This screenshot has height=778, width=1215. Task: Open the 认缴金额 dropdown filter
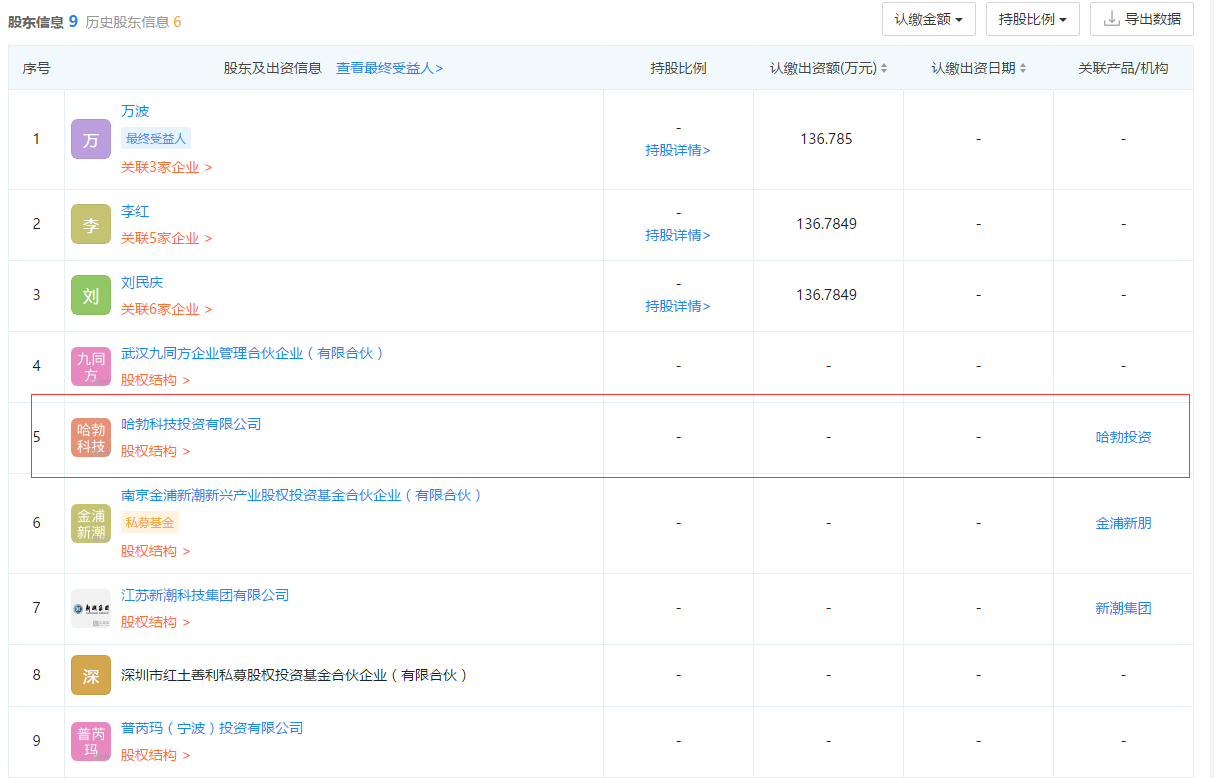pyautogui.click(x=928, y=19)
